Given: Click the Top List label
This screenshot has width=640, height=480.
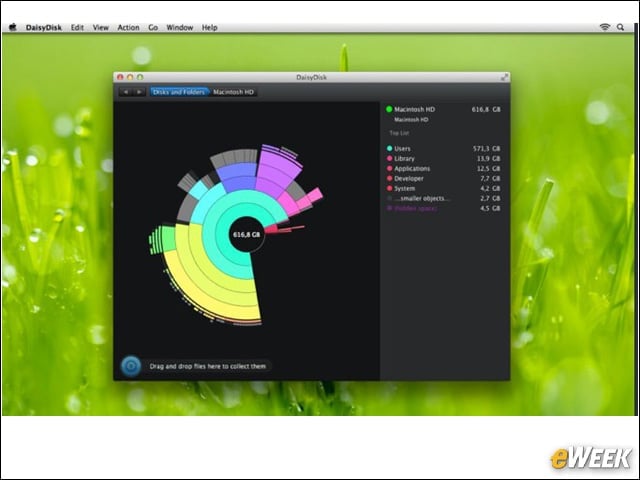Looking at the screenshot, I should click(399, 133).
